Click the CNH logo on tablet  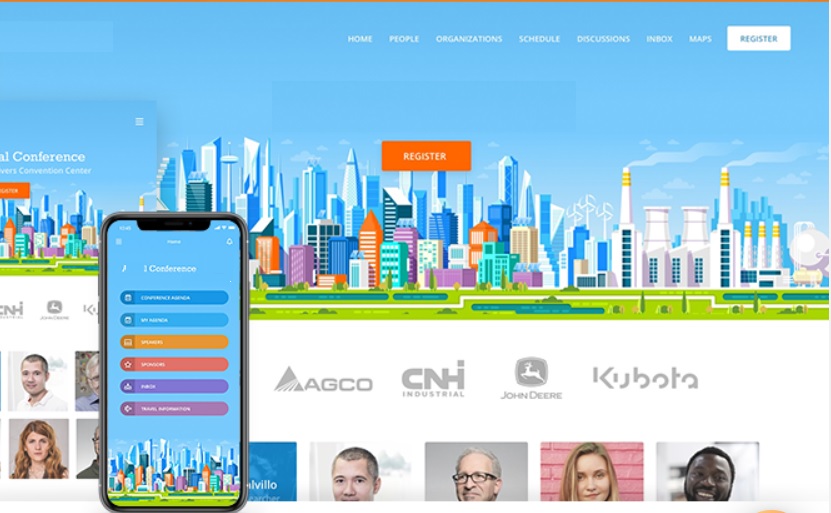click(x=11, y=309)
